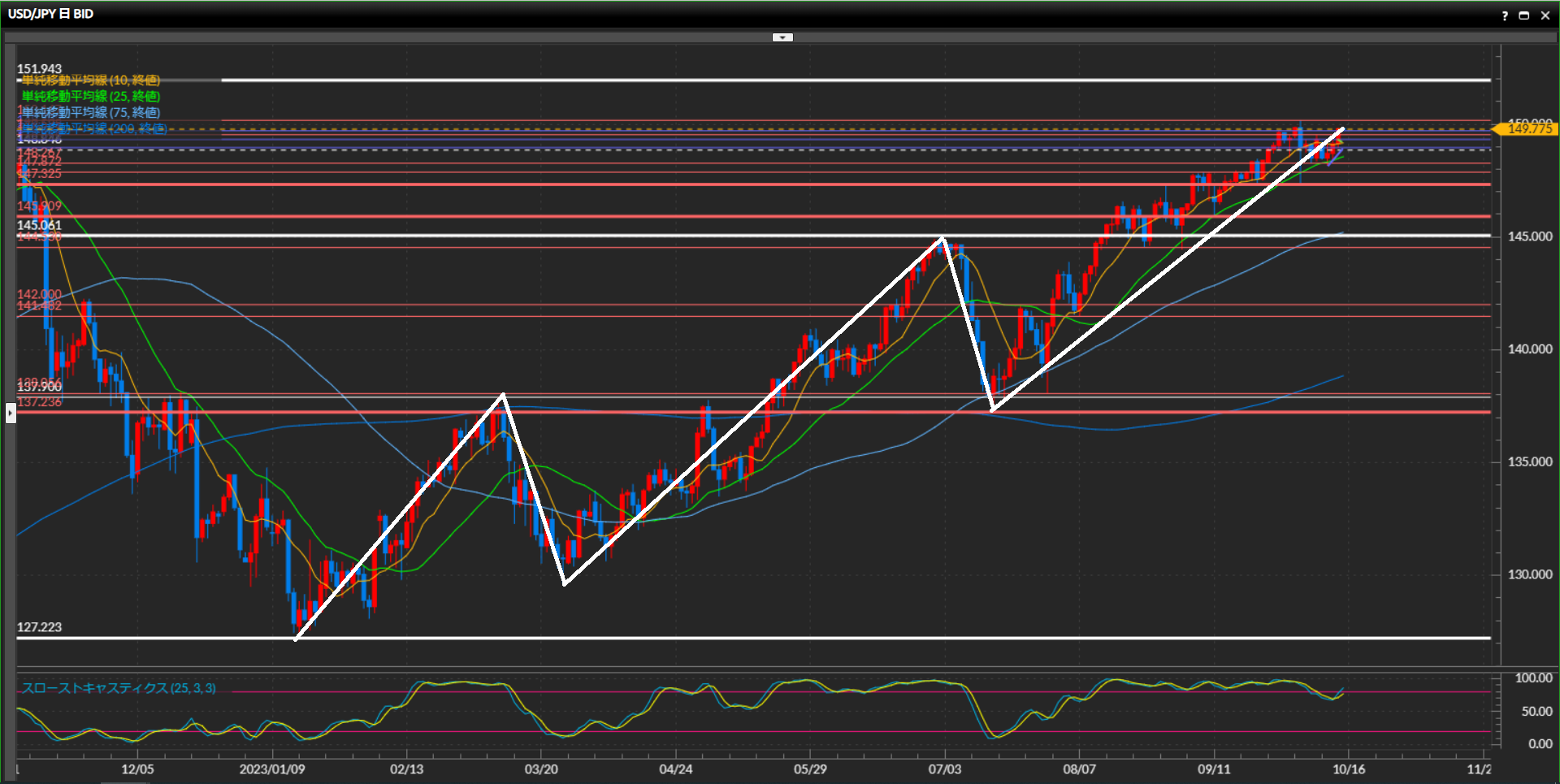Screen dimensions: 1560x784
Task: Select the 単純移動平均線 (75, 終値) indicator label
Action: click(90, 112)
